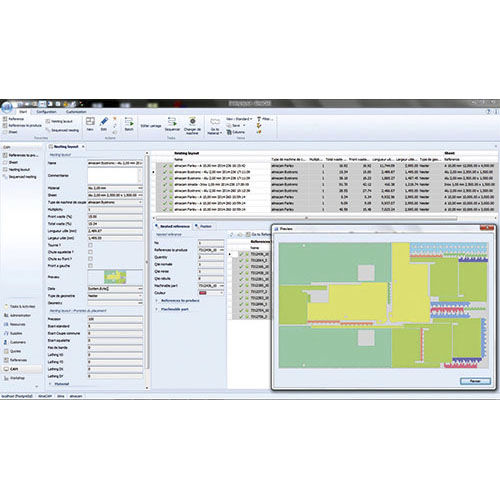Switch to the Start ribbon tab
The image size is (500, 500).
pyautogui.click(x=22, y=112)
